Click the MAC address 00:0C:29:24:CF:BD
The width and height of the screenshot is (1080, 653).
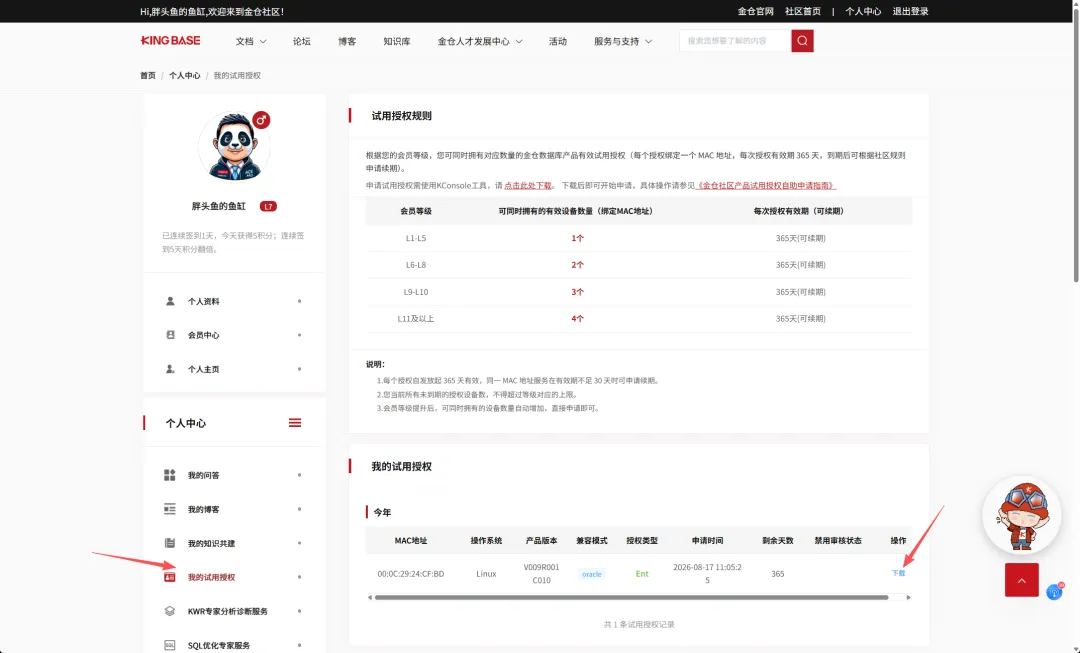click(x=411, y=574)
